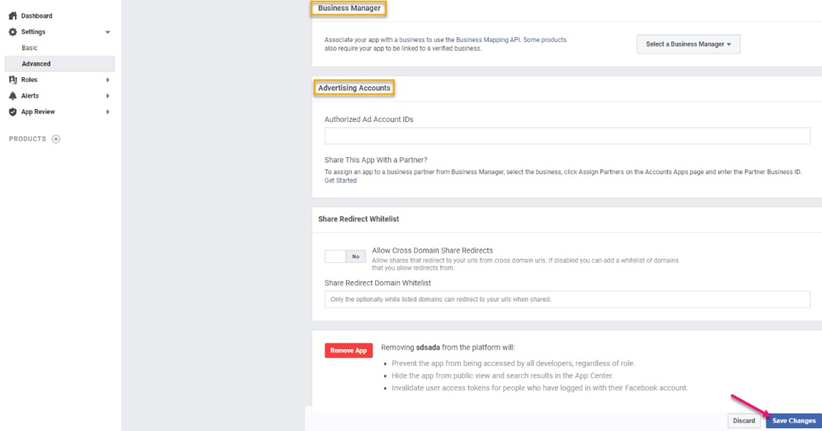Click the Alerts bell icon
822x431 pixels.
coord(13,96)
